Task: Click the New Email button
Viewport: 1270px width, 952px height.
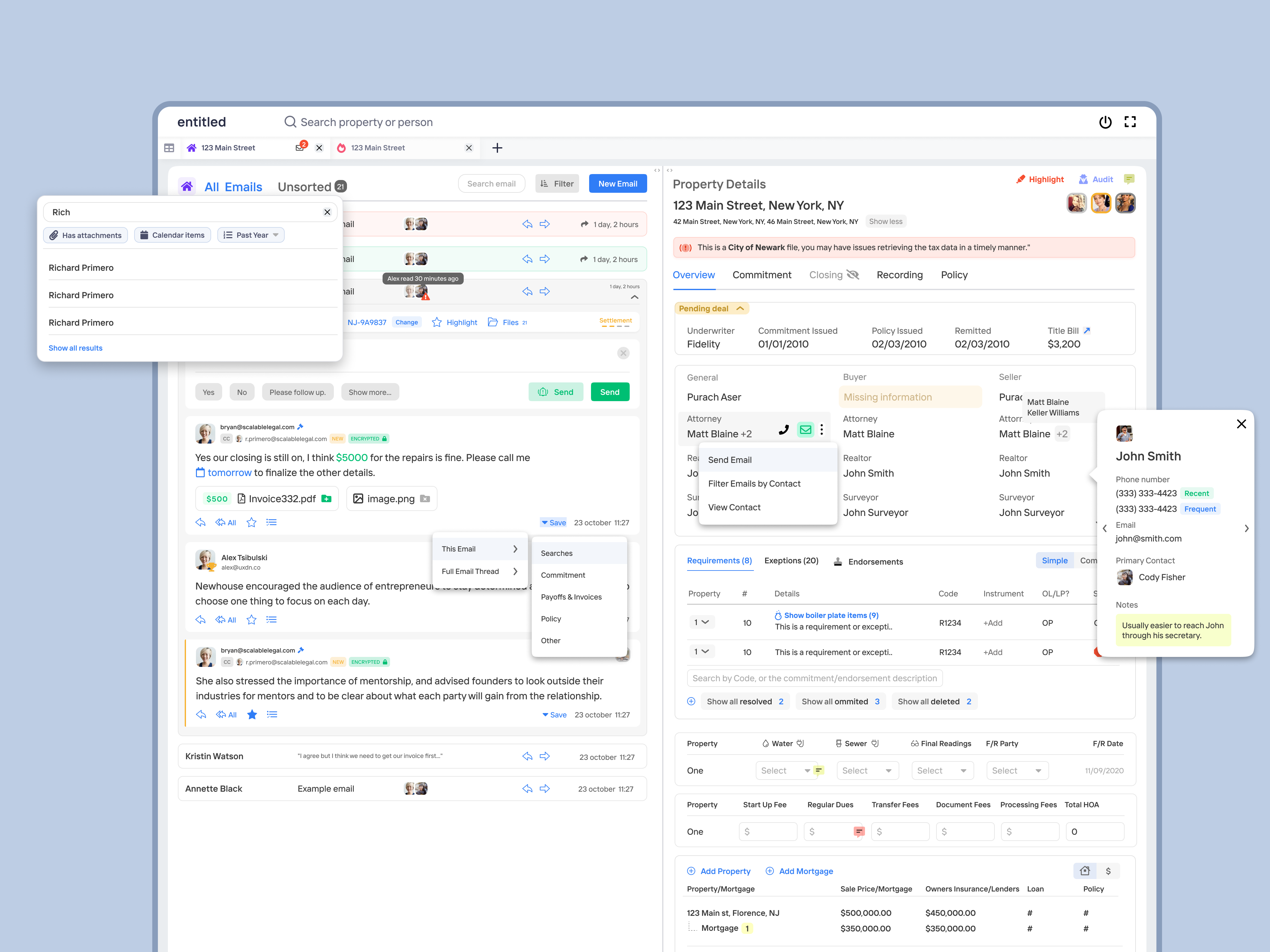Action: 618,183
